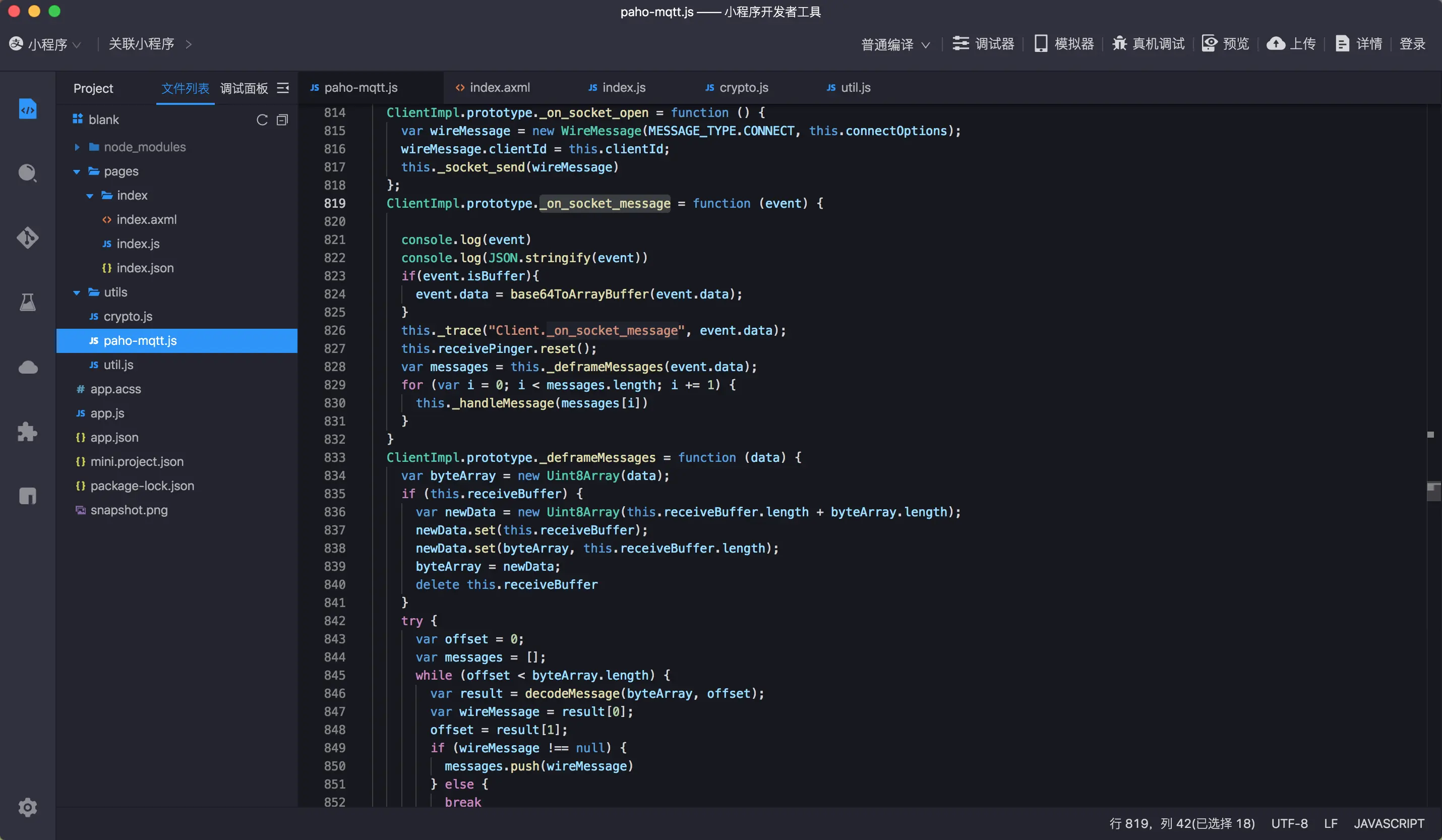Image resolution: width=1442 pixels, height=840 pixels.
Task: Open the Git source control sidebar icon
Action: point(27,237)
